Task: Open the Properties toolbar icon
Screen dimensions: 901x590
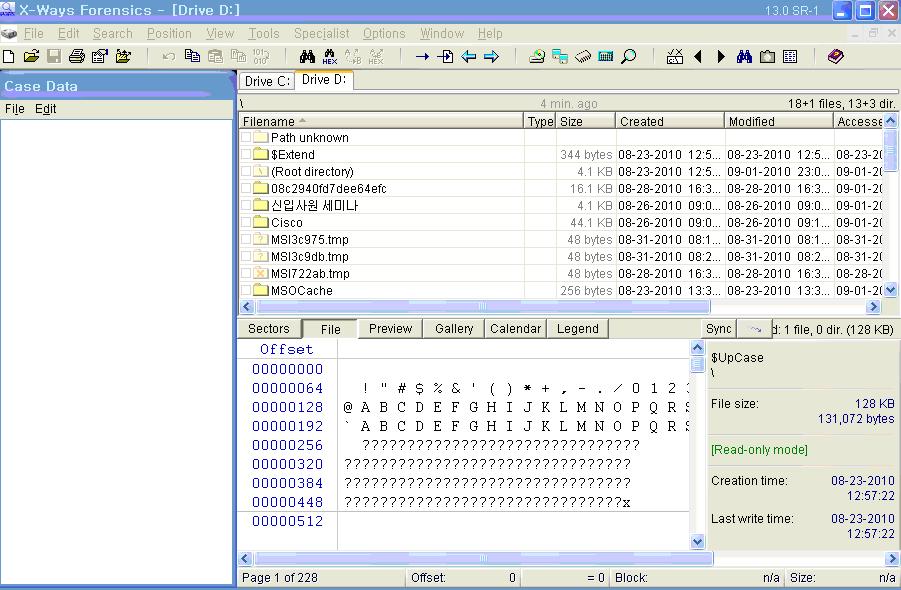Action: click(x=99, y=56)
